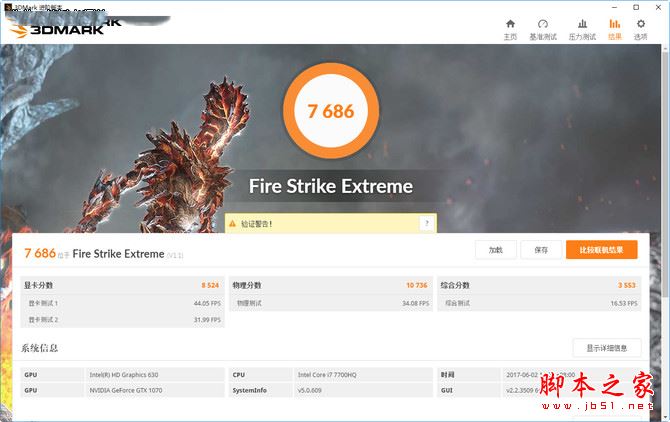Open the Options (选项) gear tab

(x=640, y=29)
